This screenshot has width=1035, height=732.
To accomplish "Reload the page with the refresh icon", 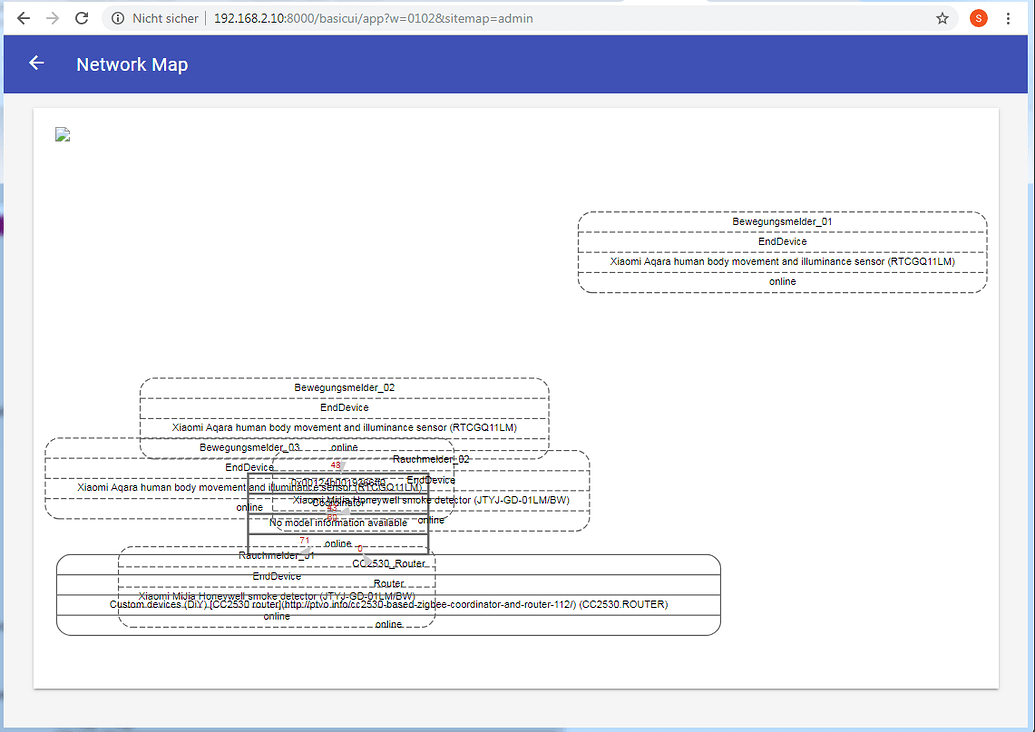I will pos(82,18).
